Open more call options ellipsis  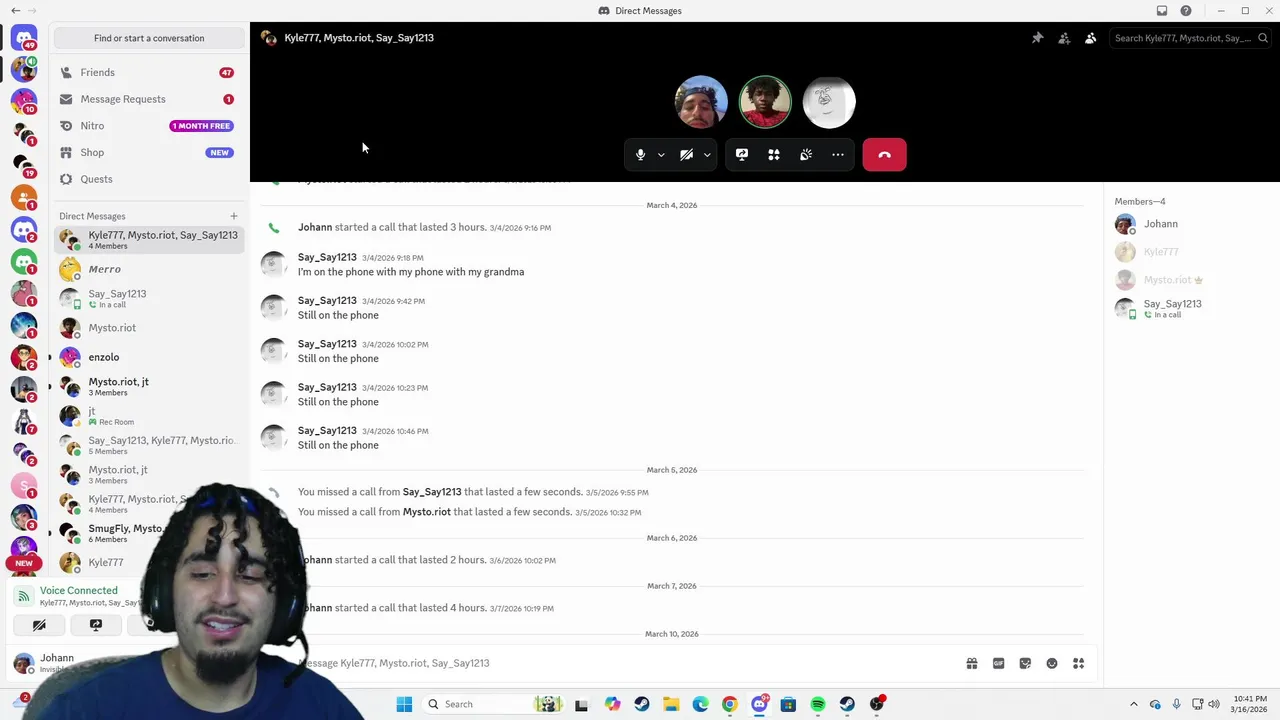point(838,155)
